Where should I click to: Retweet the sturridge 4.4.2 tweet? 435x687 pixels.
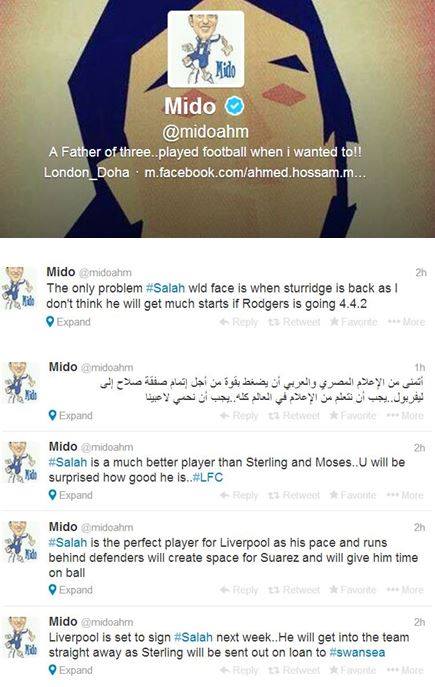click(x=294, y=322)
